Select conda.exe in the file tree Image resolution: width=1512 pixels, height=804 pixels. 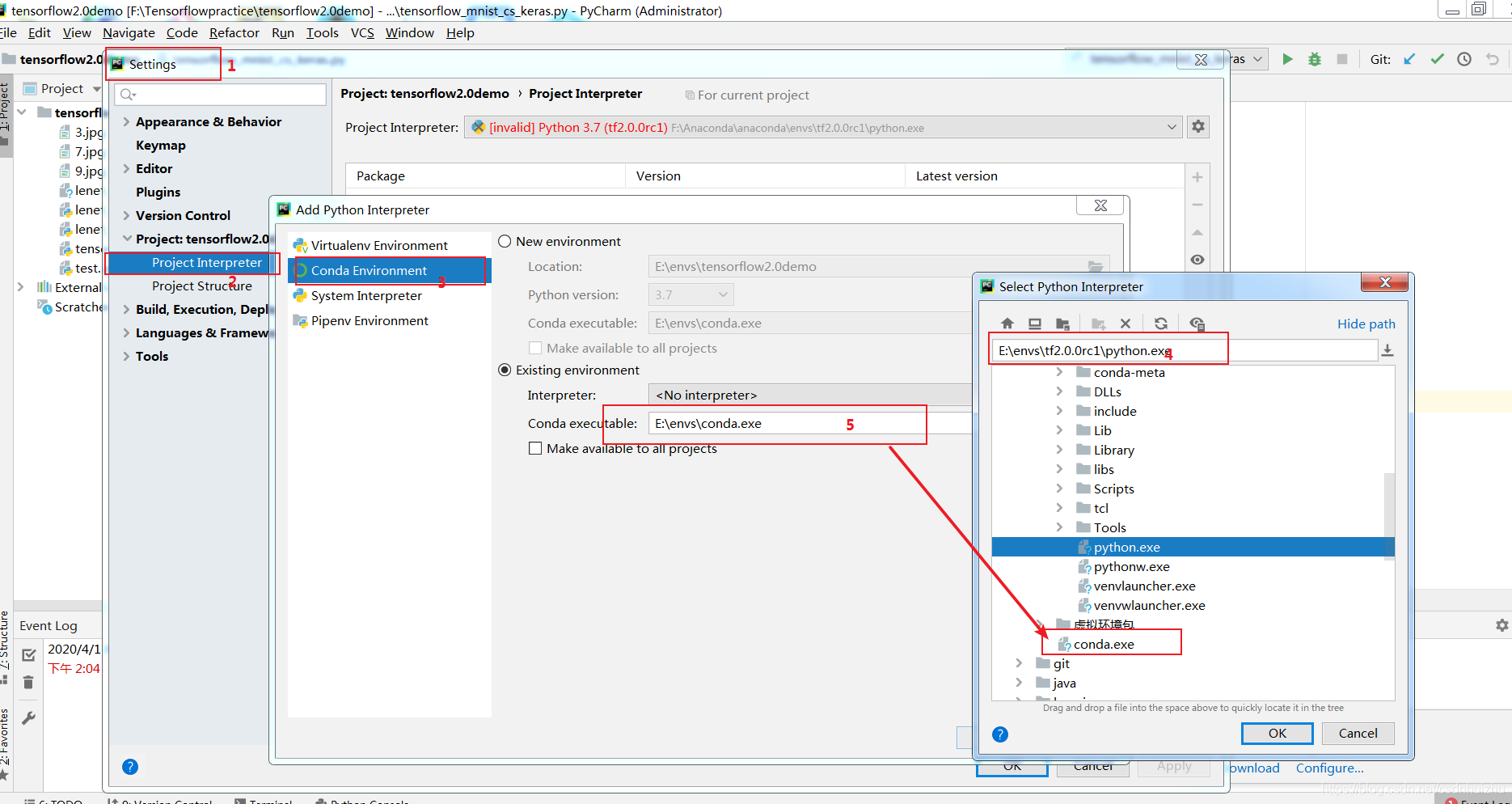1104,644
